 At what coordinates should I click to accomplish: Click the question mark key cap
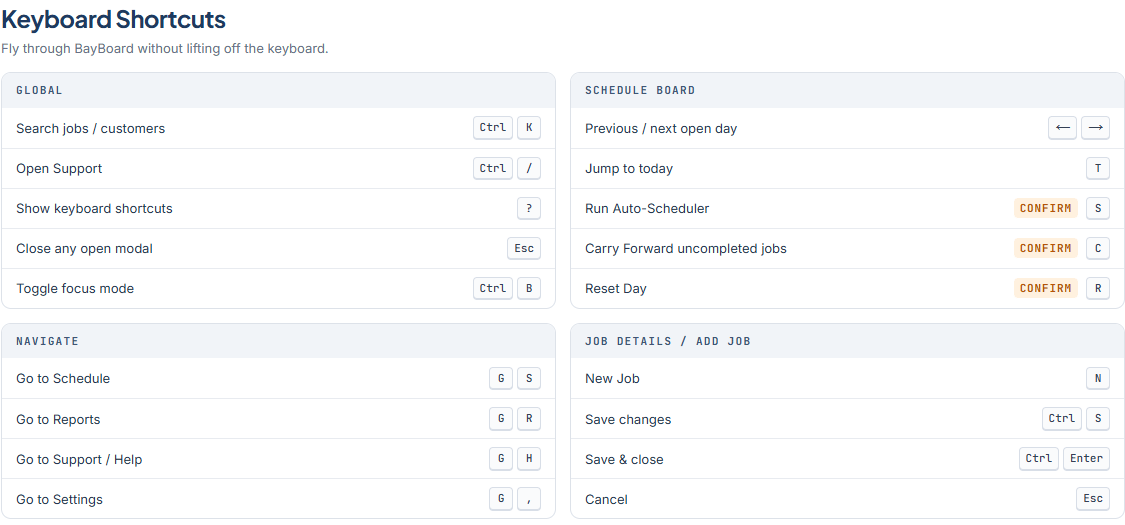[x=529, y=209]
